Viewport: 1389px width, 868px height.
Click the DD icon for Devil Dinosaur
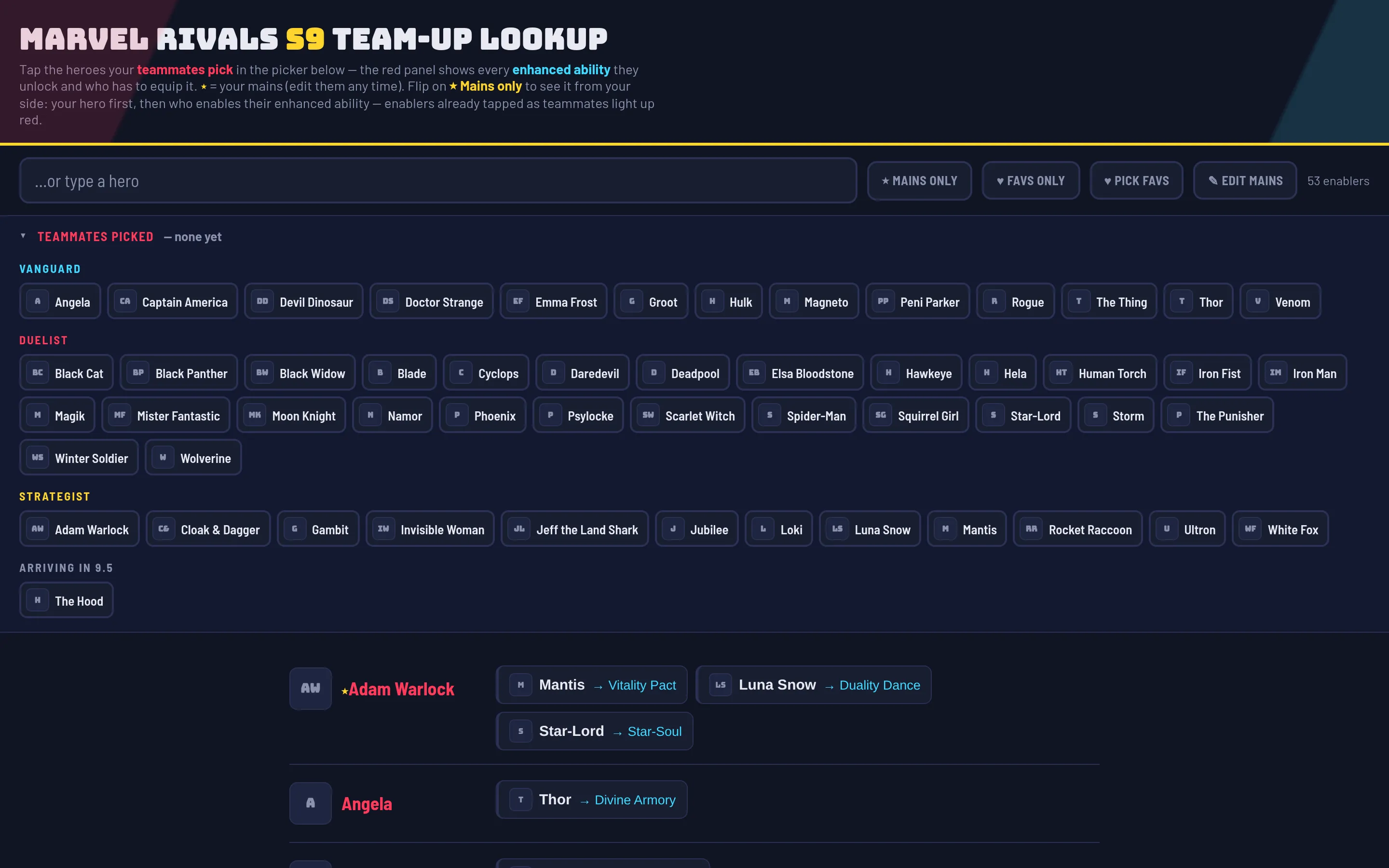[x=262, y=301]
